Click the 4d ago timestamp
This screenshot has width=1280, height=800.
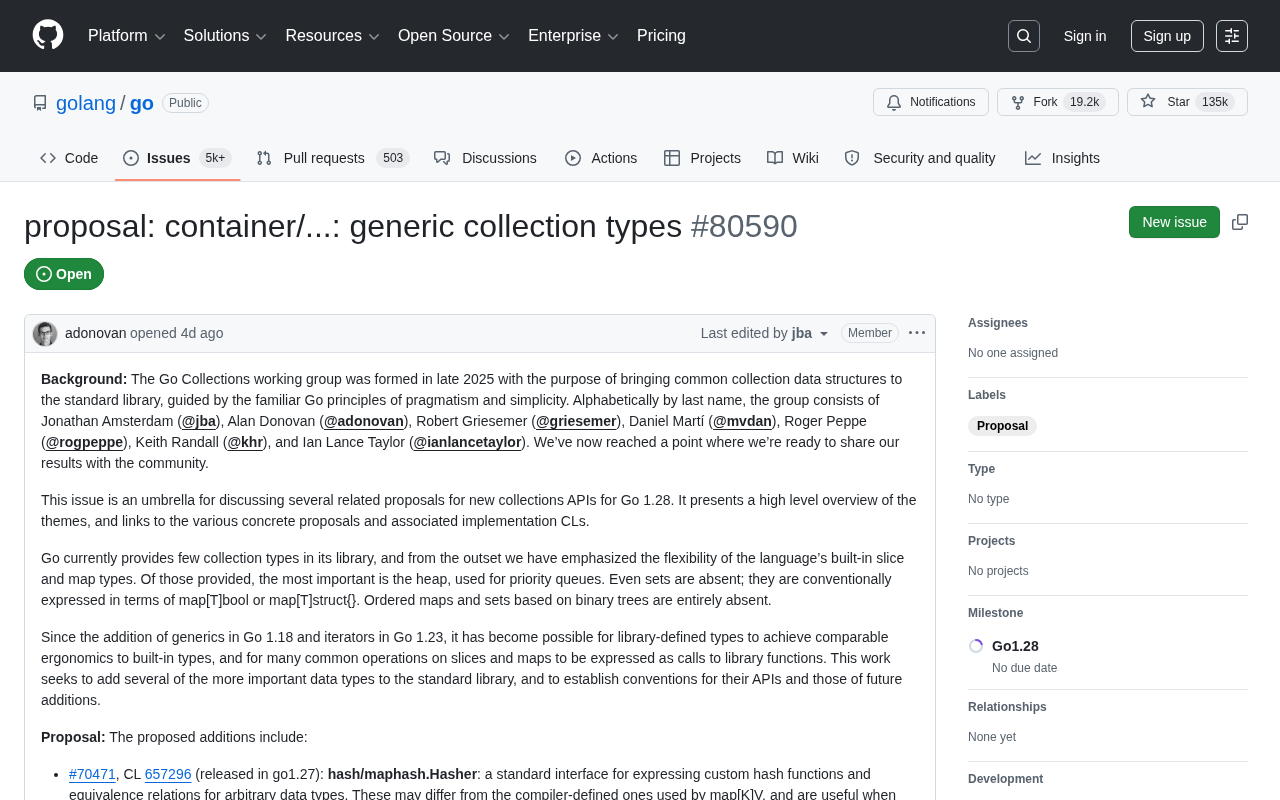tap(202, 333)
